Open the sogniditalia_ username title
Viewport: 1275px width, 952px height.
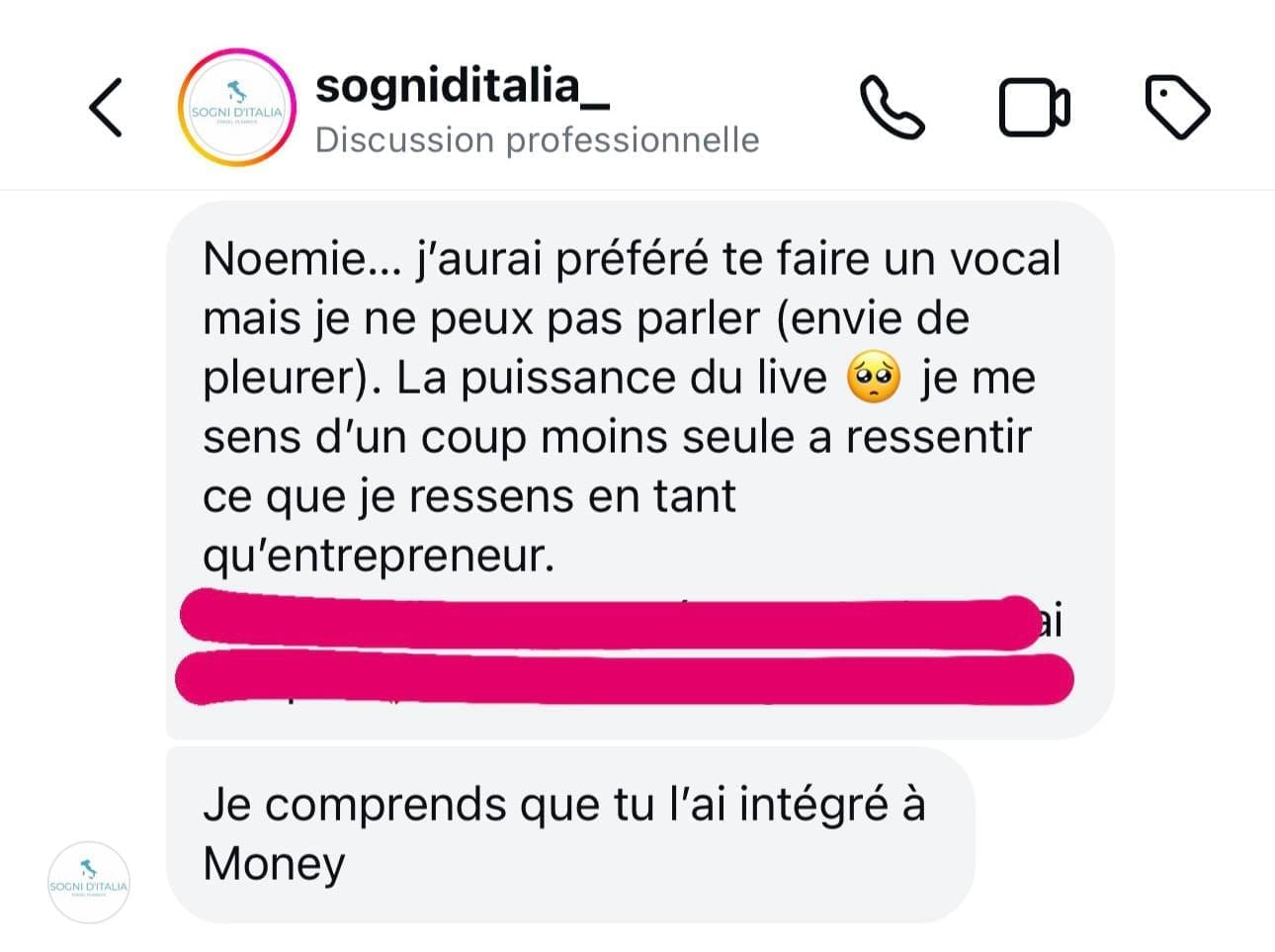[x=462, y=86]
